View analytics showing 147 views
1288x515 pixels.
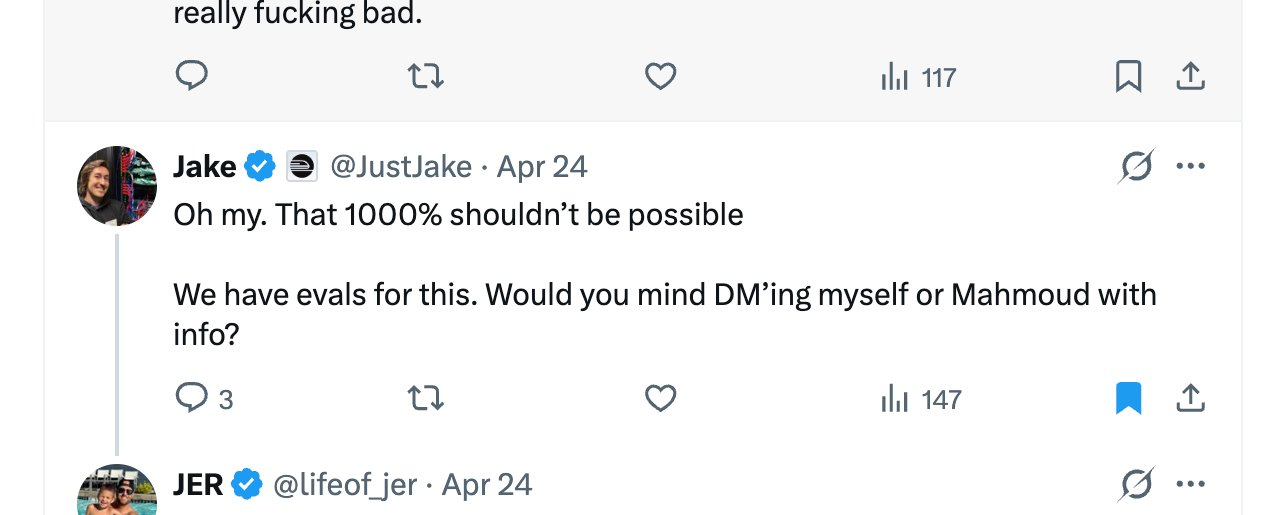pos(921,400)
